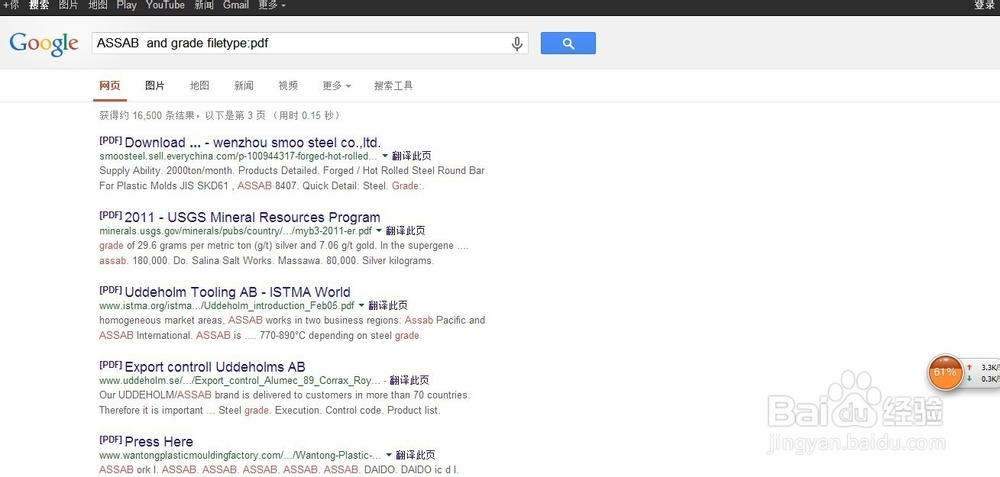Click the result count text 获得约 16,500 条结果
Image resolution: width=1000 pixels, height=477 pixels.
148,115
